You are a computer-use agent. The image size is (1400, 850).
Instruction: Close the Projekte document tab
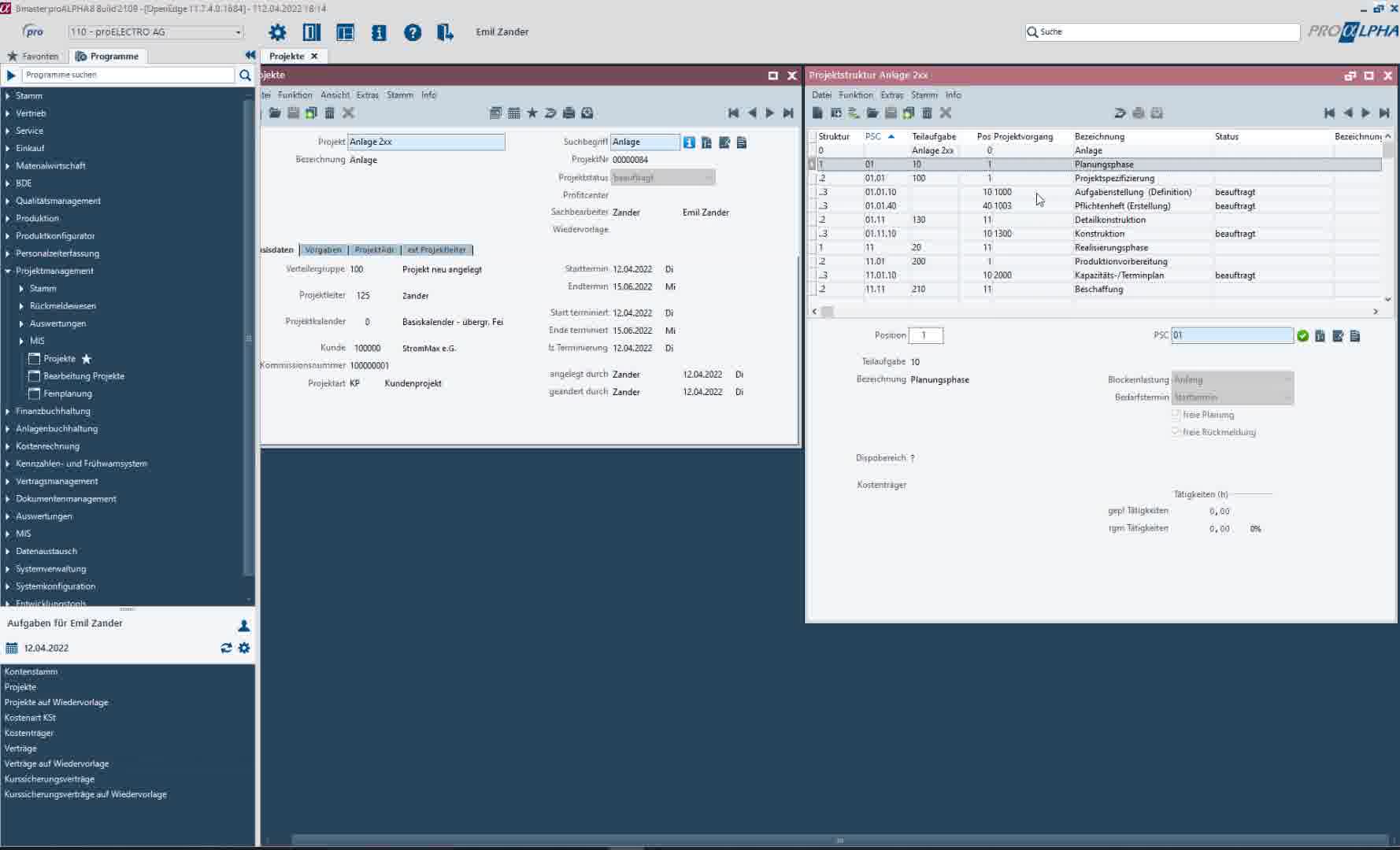tap(314, 56)
